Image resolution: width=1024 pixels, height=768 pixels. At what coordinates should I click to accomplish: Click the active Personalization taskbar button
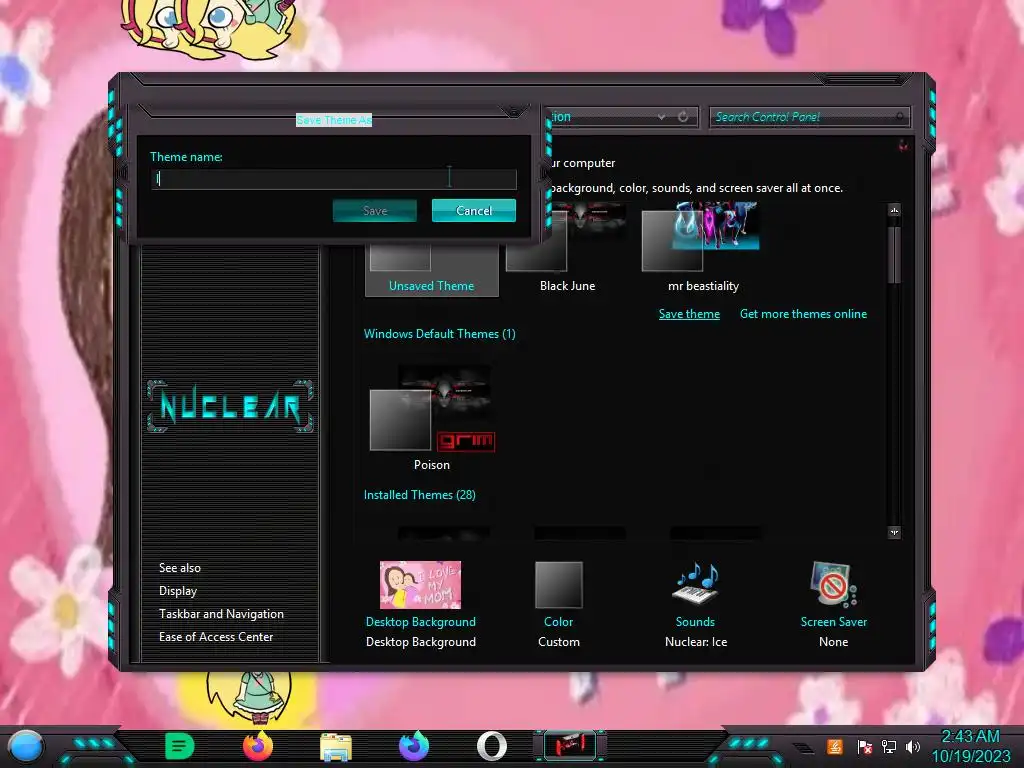point(569,746)
